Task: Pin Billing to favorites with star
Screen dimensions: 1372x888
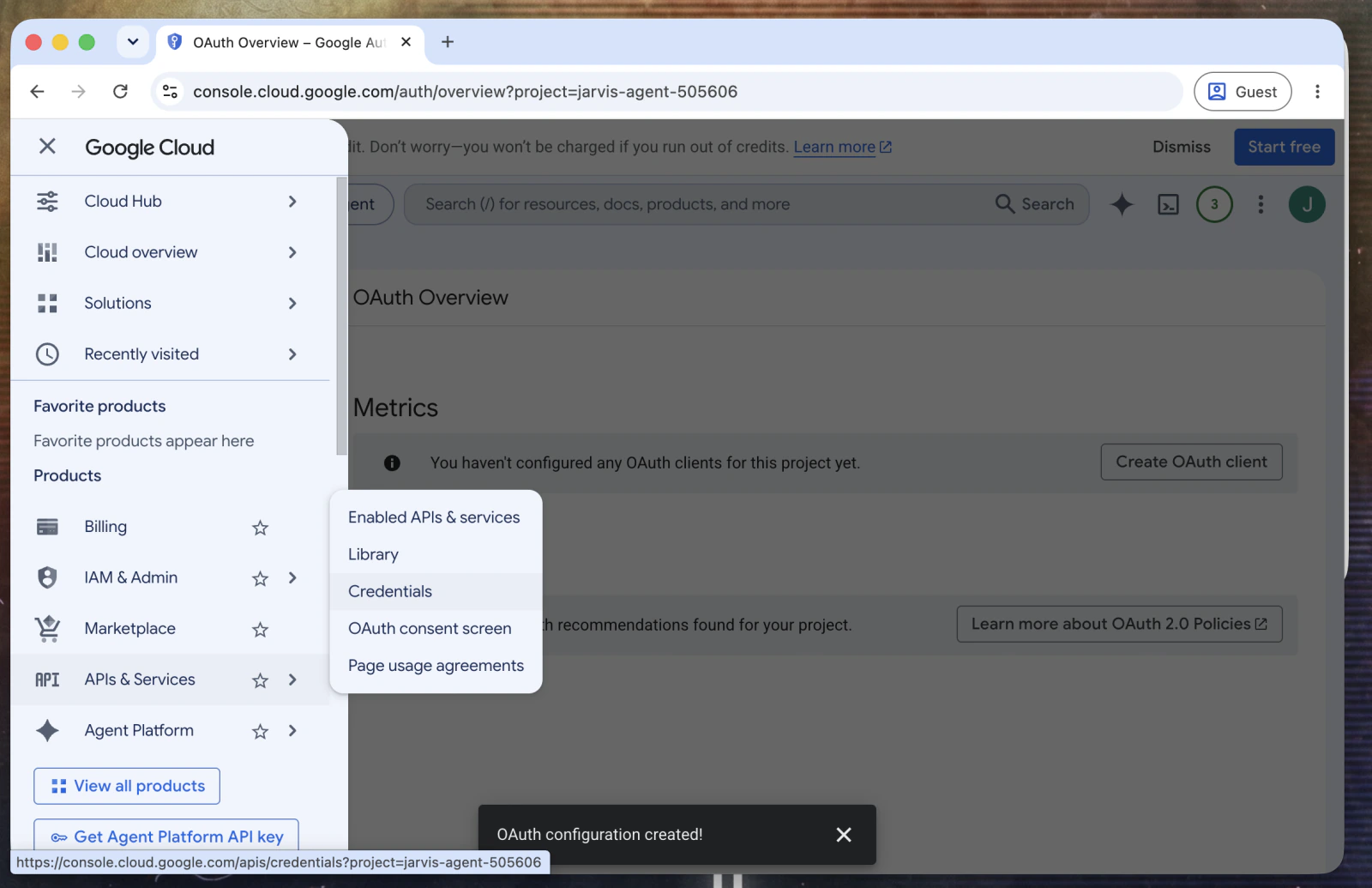Action: (261, 528)
